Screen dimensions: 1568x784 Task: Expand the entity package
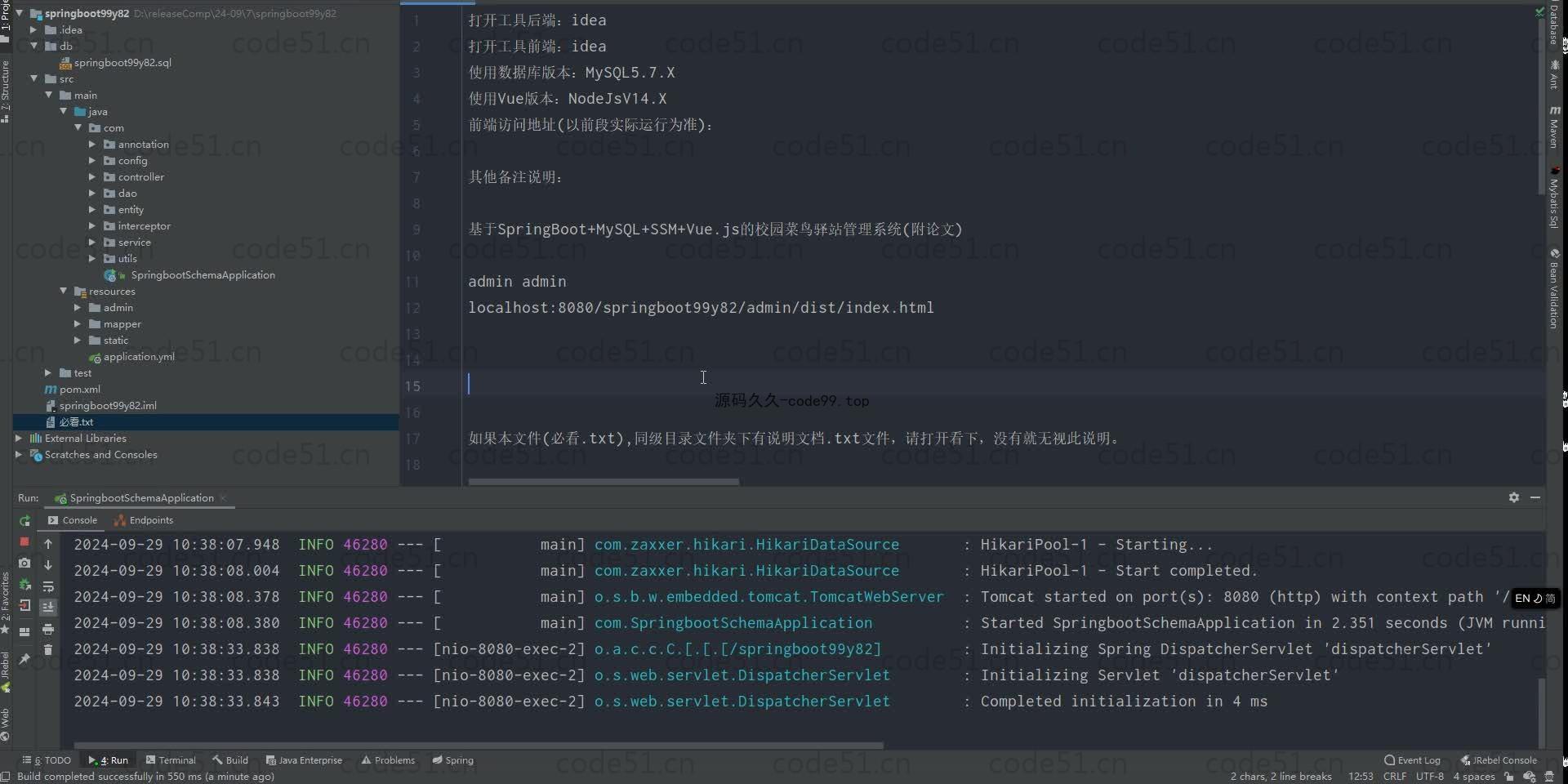click(92, 209)
